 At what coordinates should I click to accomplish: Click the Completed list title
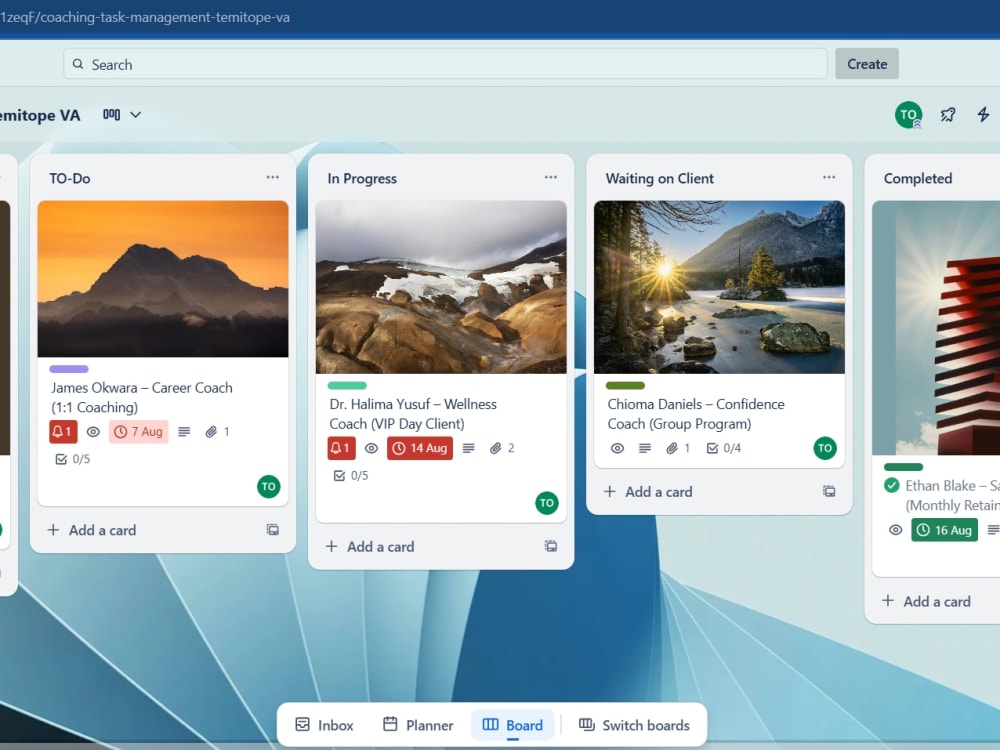tap(918, 179)
